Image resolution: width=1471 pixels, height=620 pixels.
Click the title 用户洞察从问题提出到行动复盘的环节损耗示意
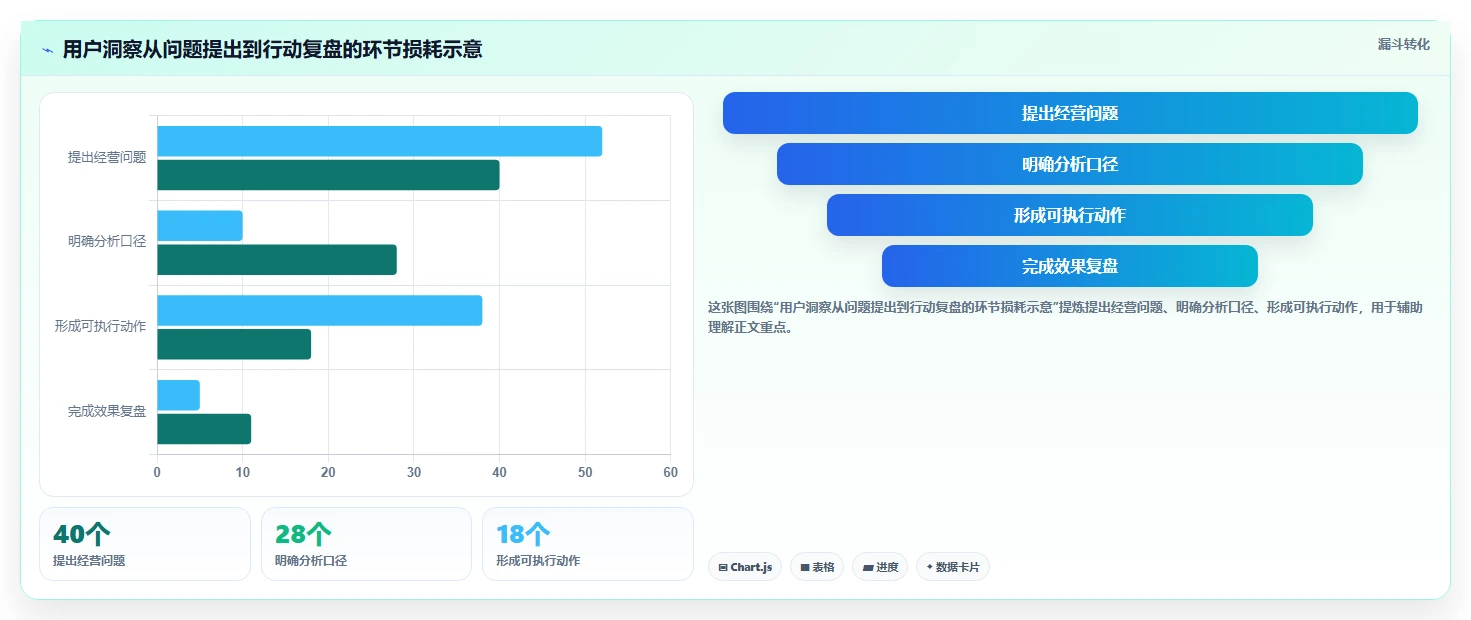tap(272, 49)
